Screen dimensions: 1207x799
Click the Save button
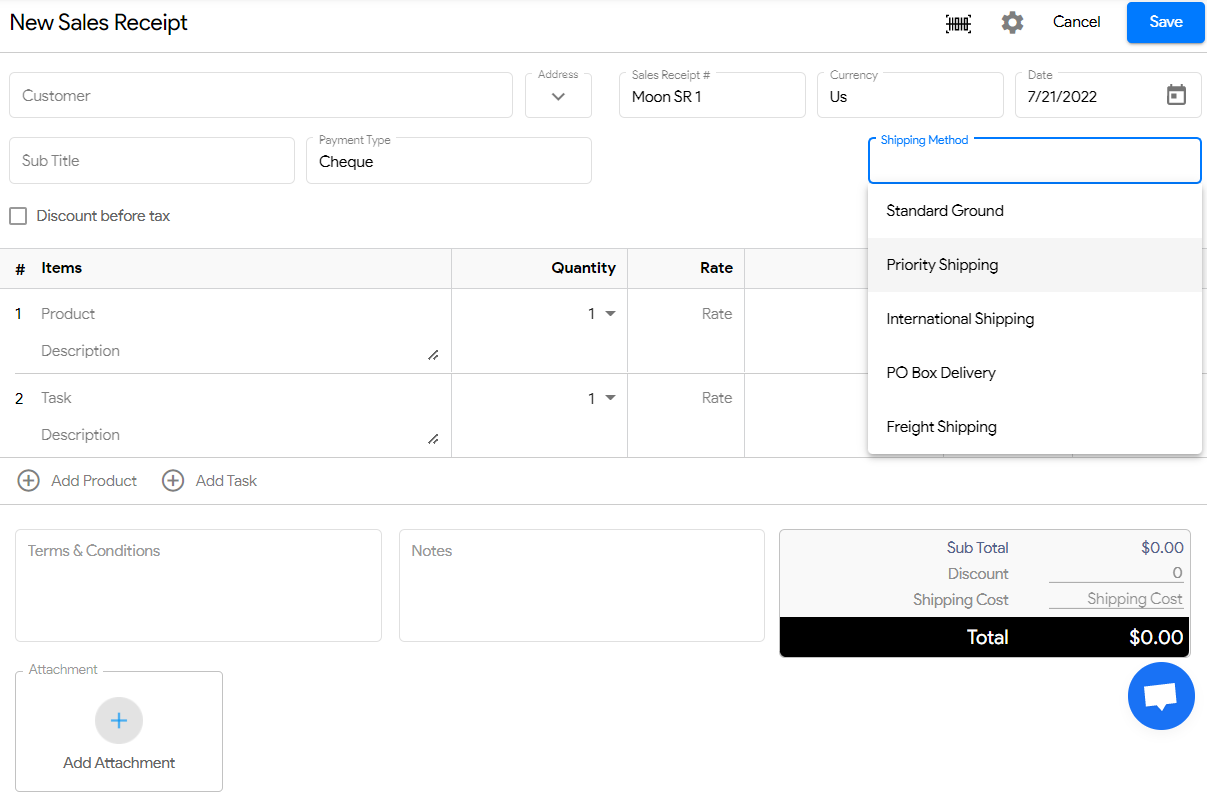point(1165,22)
